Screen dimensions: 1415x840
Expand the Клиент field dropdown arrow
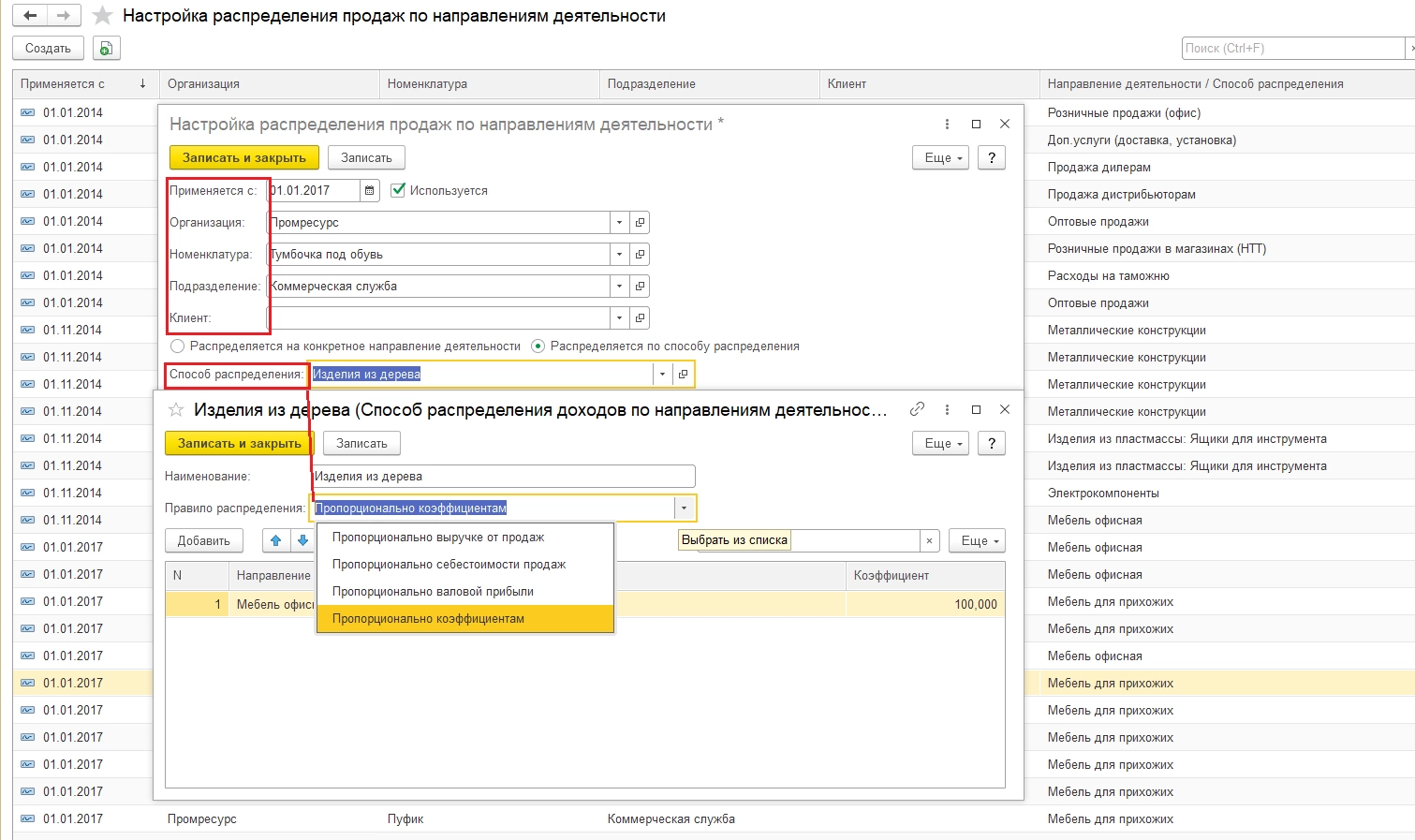(x=619, y=318)
